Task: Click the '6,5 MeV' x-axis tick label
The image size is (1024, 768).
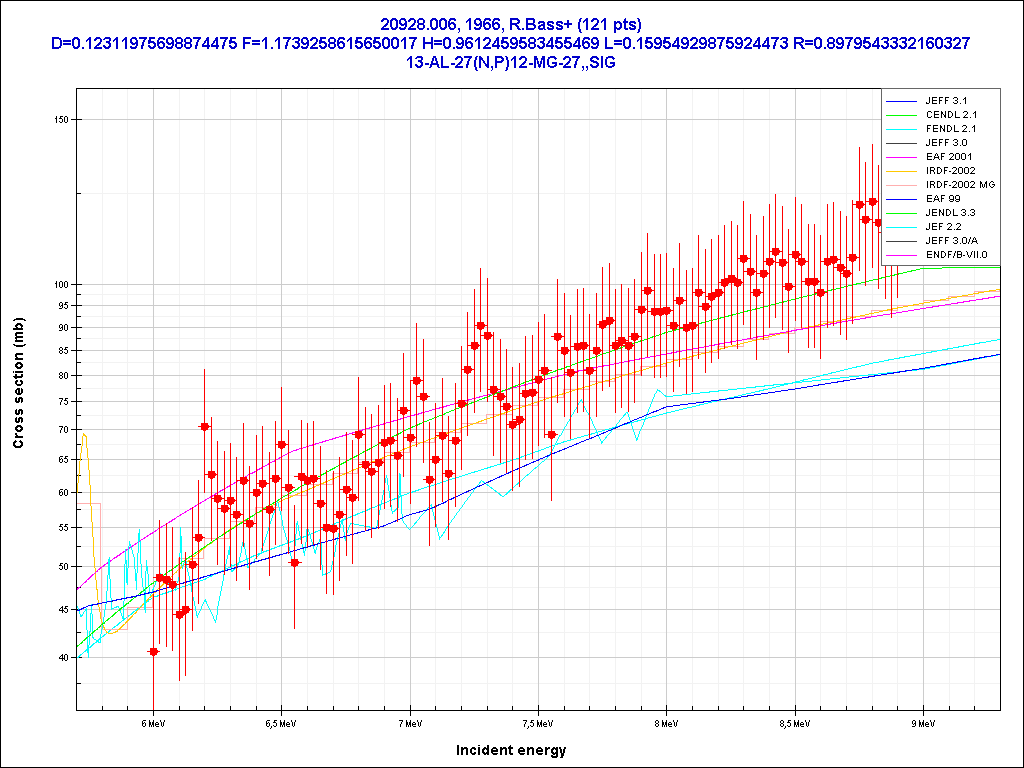Action: point(281,722)
